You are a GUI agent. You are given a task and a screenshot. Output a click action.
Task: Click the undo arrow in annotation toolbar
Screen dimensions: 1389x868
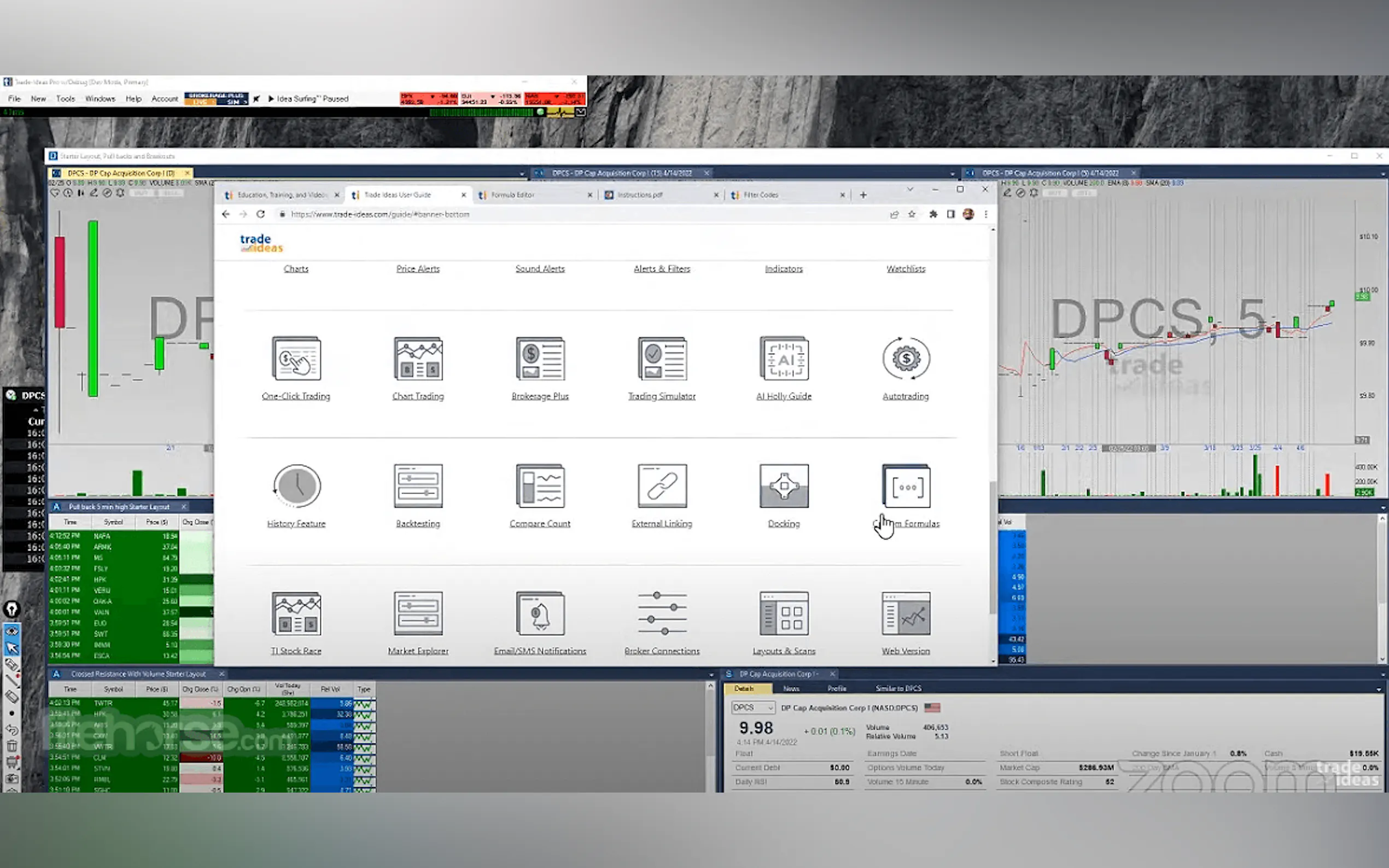[x=11, y=730]
